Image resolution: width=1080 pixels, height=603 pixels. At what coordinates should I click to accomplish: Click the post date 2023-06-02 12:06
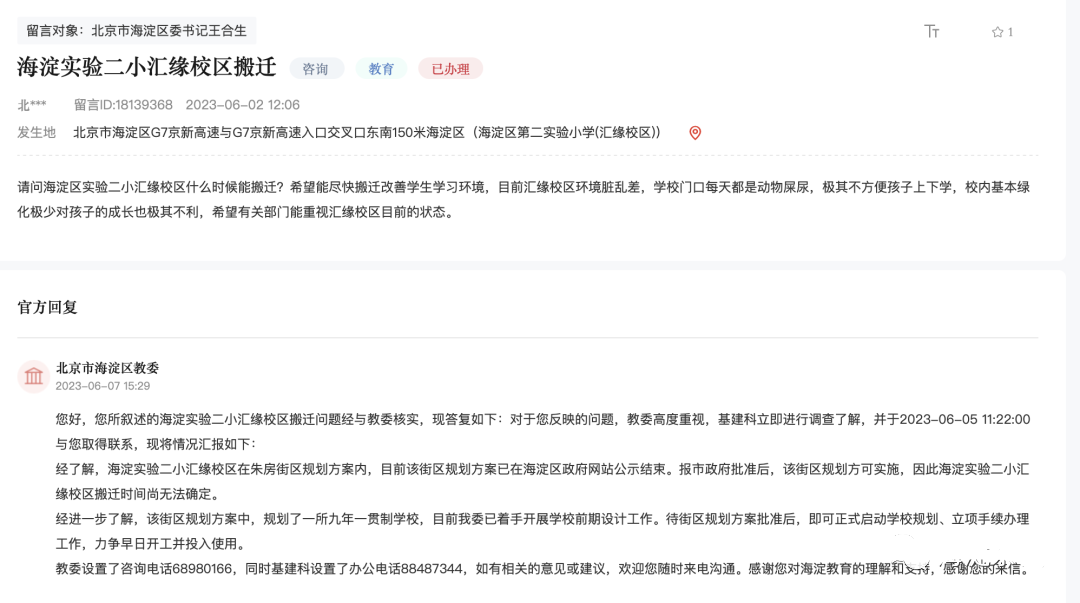pos(242,105)
